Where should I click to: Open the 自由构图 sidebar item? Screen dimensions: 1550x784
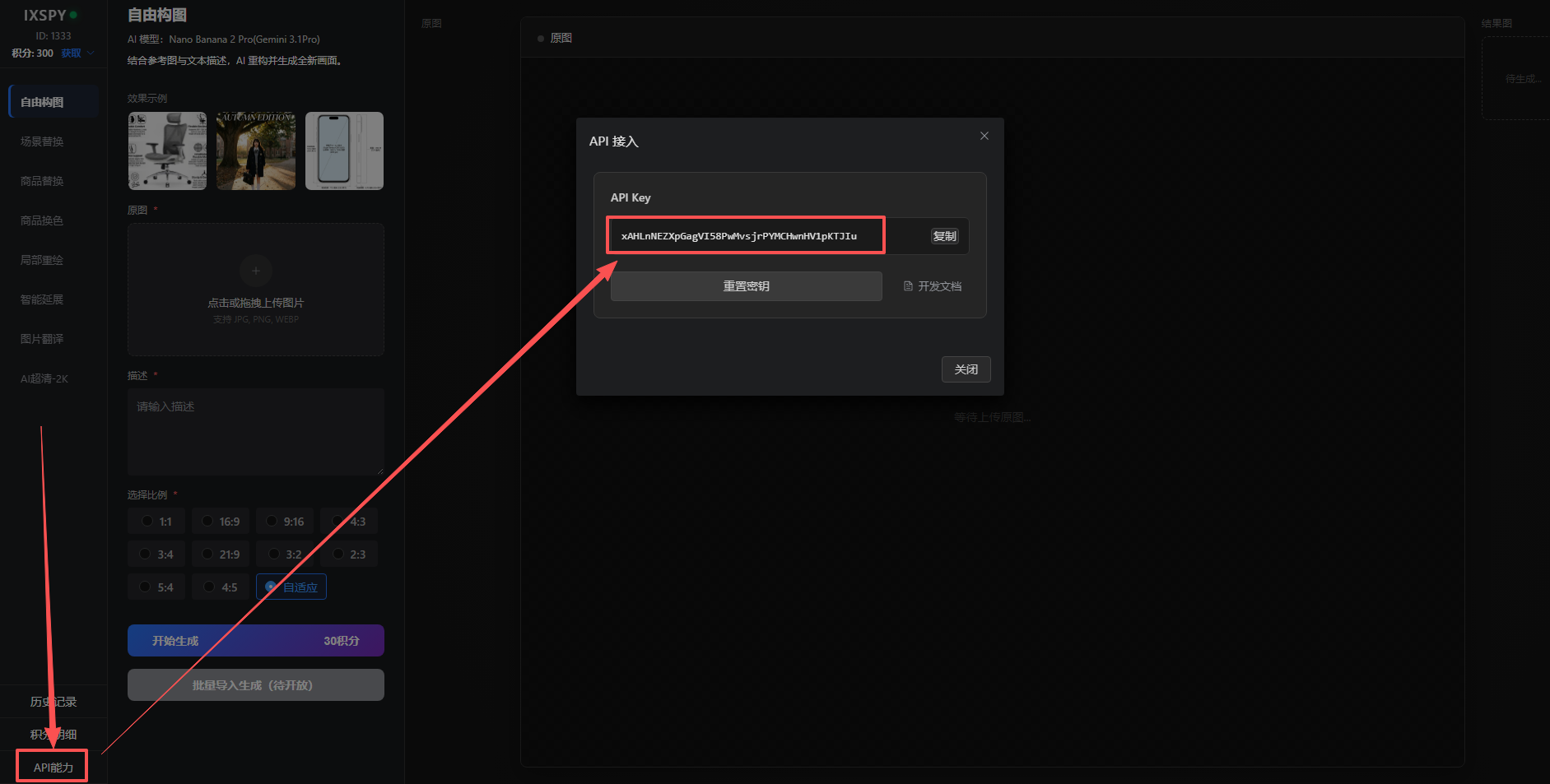pyautogui.click(x=54, y=102)
